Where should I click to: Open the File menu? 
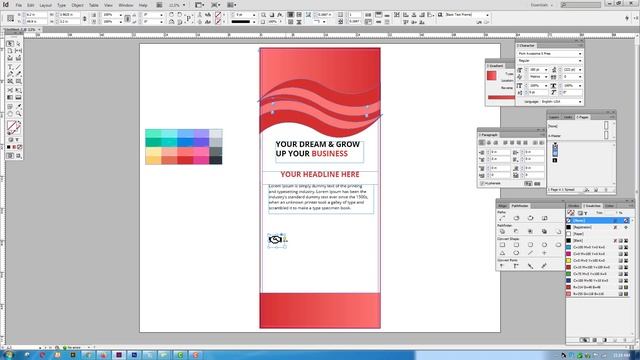[19, 5]
